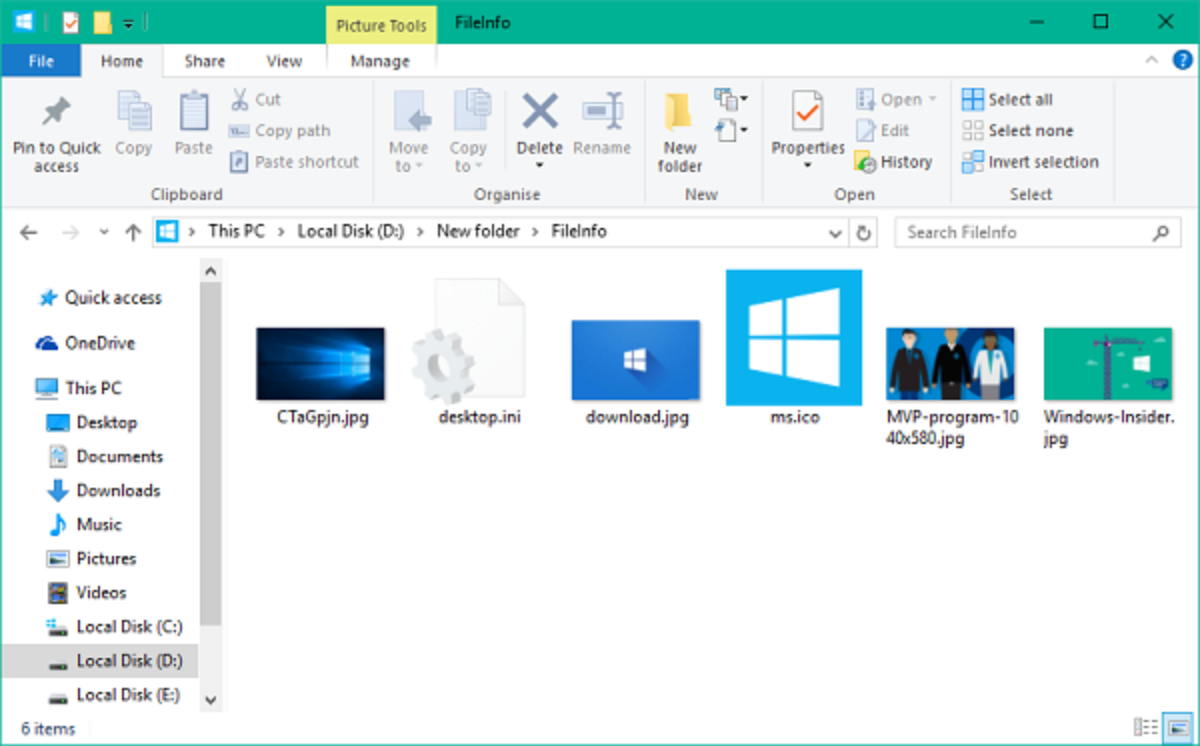Switch to details view in status bar
This screenshot has width=1200, height=746.
(x=1146, y=727)
